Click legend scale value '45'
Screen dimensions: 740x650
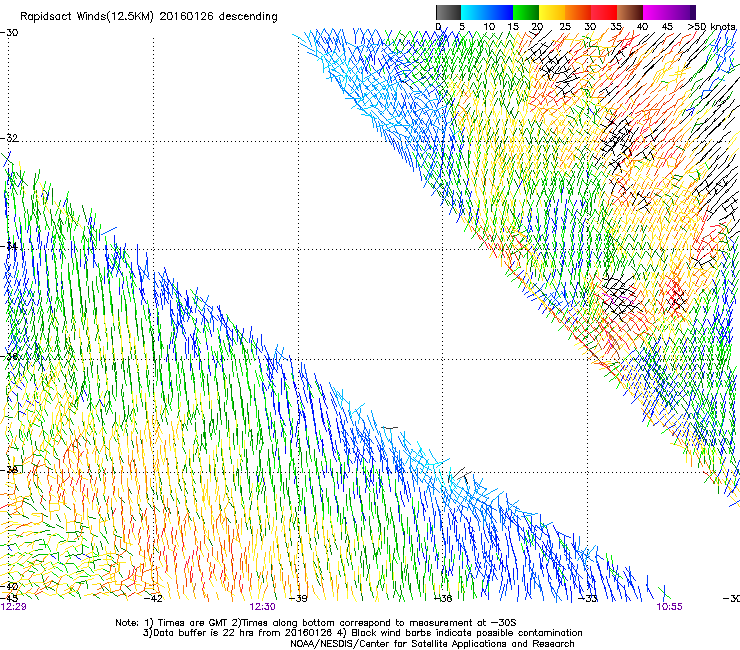coord(667,27)
